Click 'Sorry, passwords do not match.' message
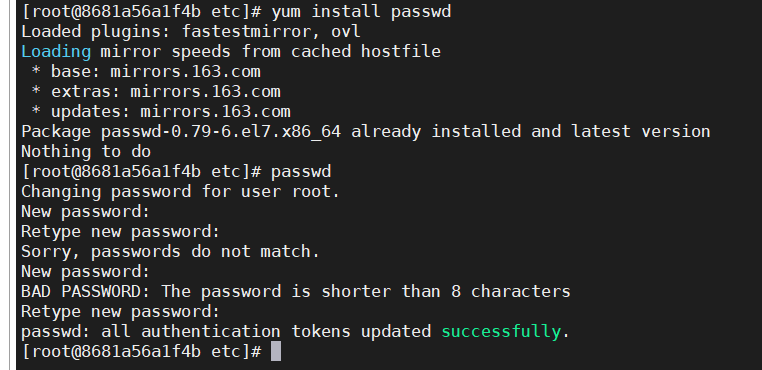Screen dimensions: 762x370 [170, 251]
